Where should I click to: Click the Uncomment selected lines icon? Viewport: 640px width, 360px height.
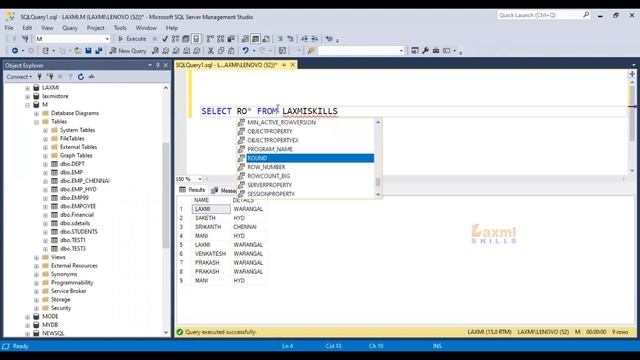click(x=291, y=39)
